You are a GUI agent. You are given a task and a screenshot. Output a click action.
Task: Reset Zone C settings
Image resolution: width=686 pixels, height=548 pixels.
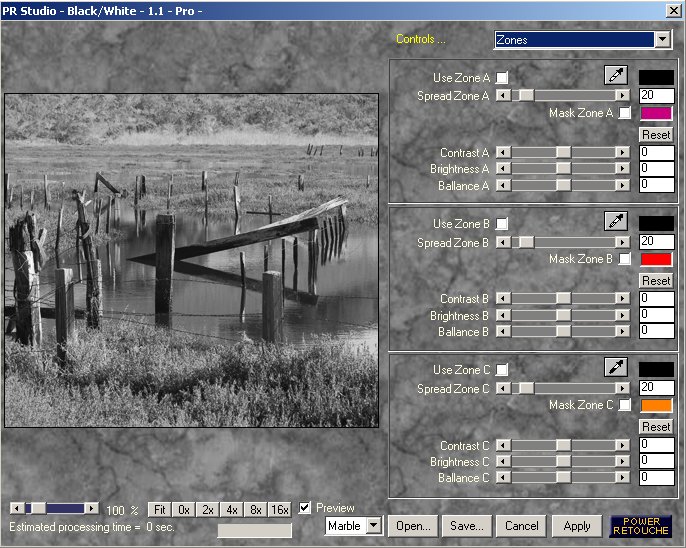[656, 426]
